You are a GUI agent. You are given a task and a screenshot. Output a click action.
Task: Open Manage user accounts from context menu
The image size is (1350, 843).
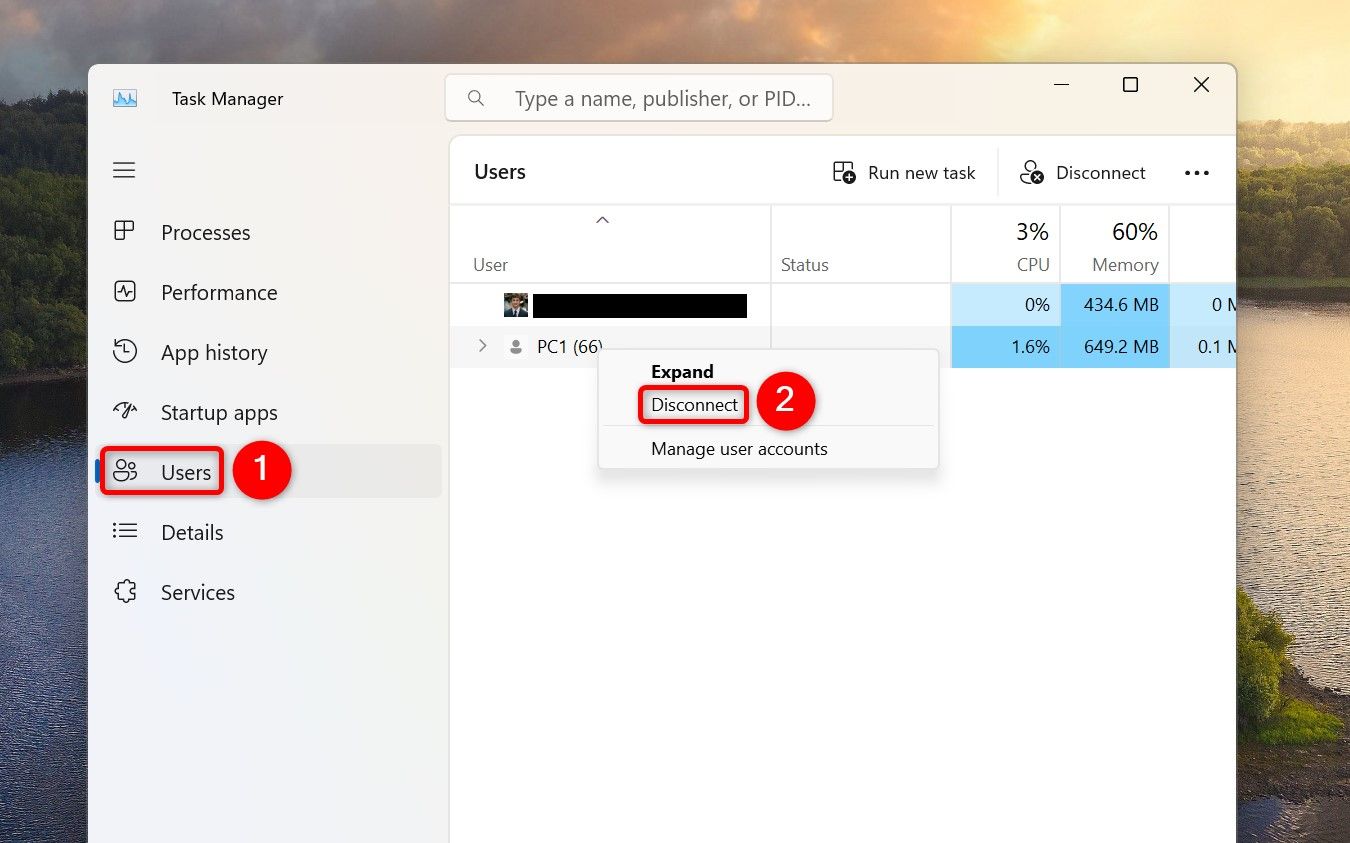[739, 449]
